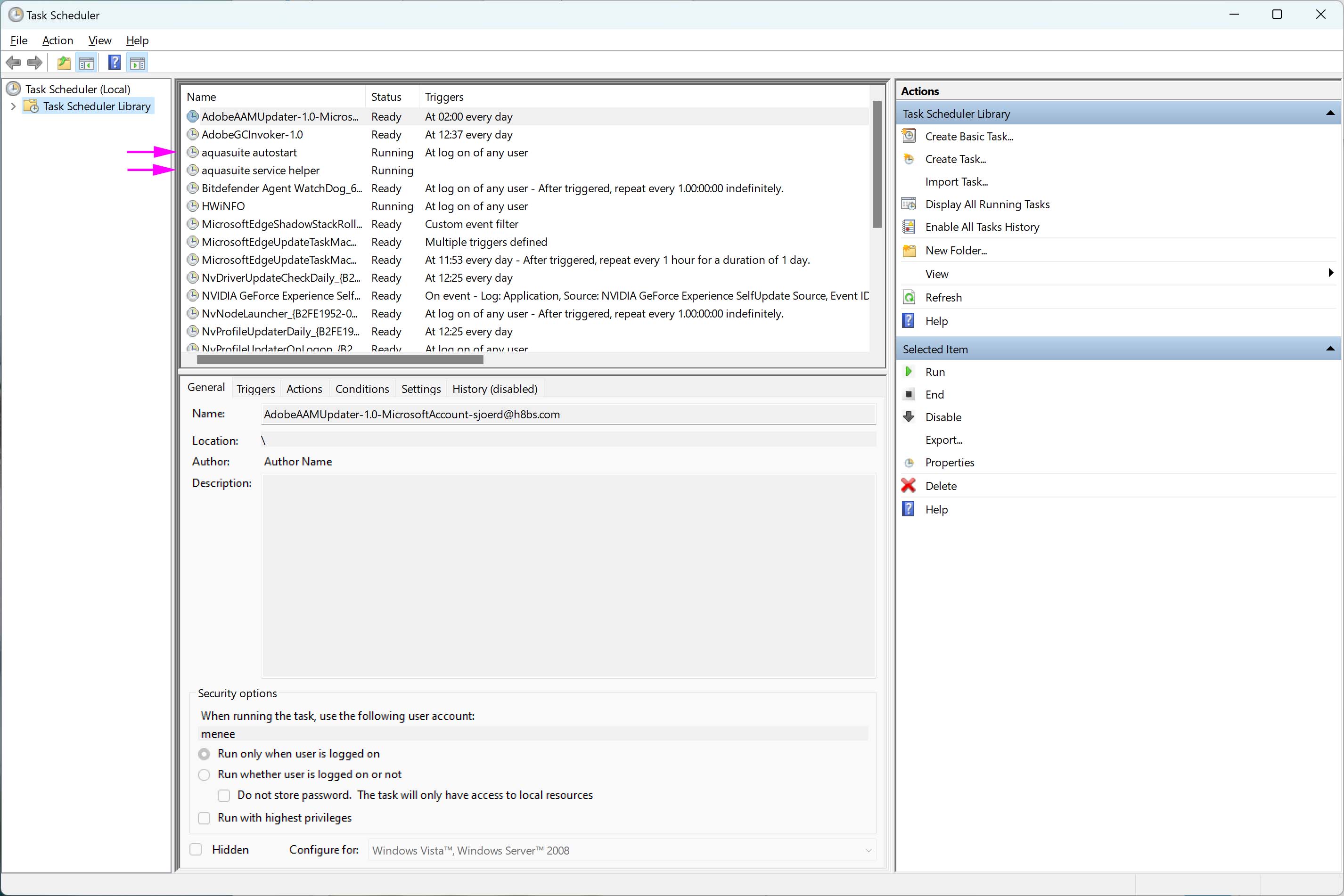The width and height of the screenshot is (1344, 896).
Task: Click the toolbar Back arrow
Action: click(x=14, y=63)
